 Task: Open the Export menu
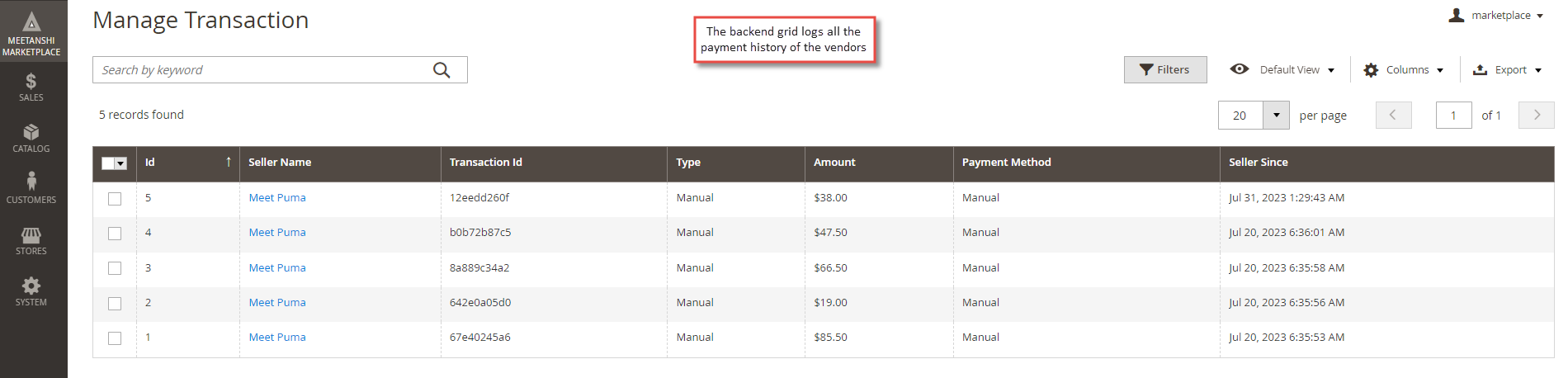(1508, 70)
